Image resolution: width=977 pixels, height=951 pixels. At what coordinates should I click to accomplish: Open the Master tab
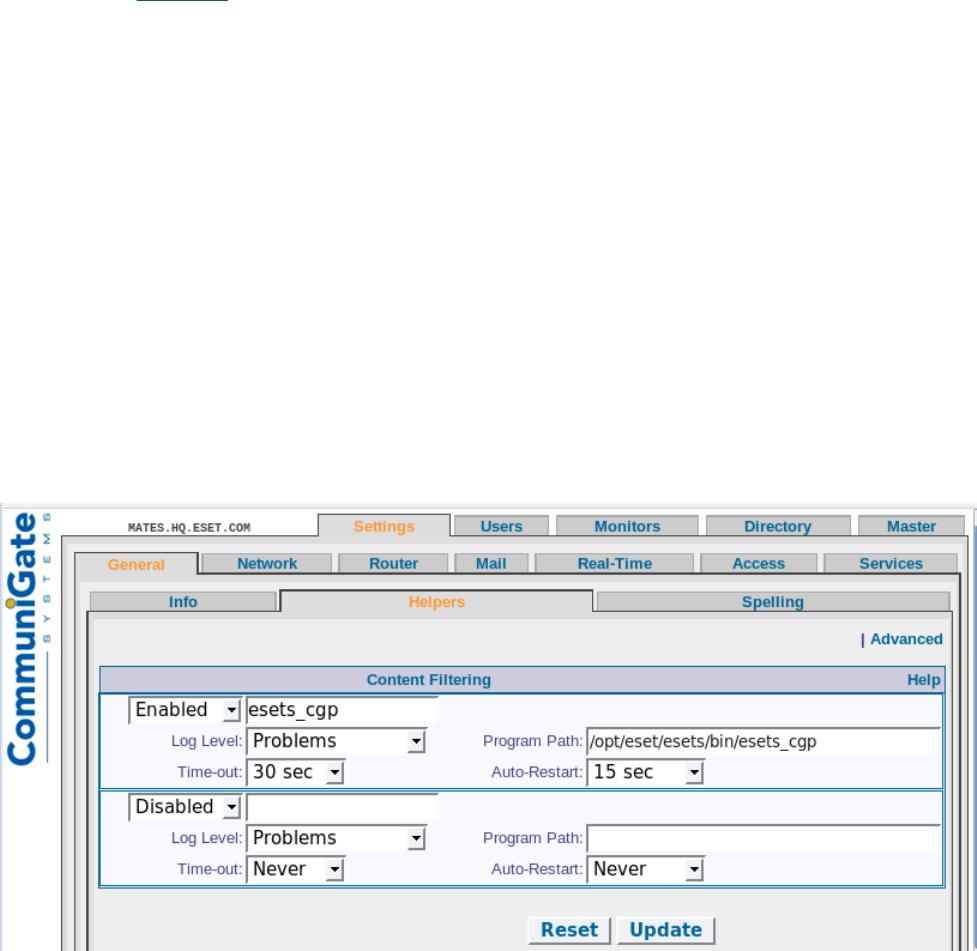(911, 526)
